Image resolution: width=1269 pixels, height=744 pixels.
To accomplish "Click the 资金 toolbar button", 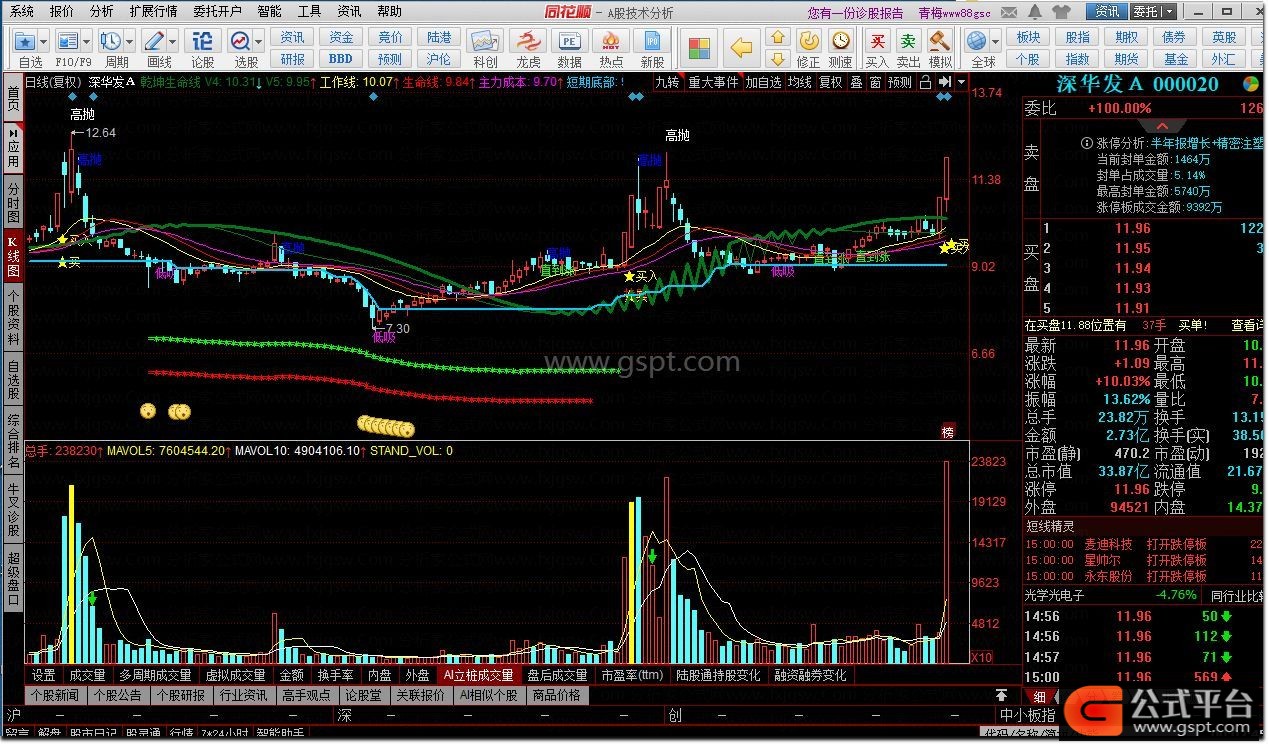I will (x=341, y=37).
